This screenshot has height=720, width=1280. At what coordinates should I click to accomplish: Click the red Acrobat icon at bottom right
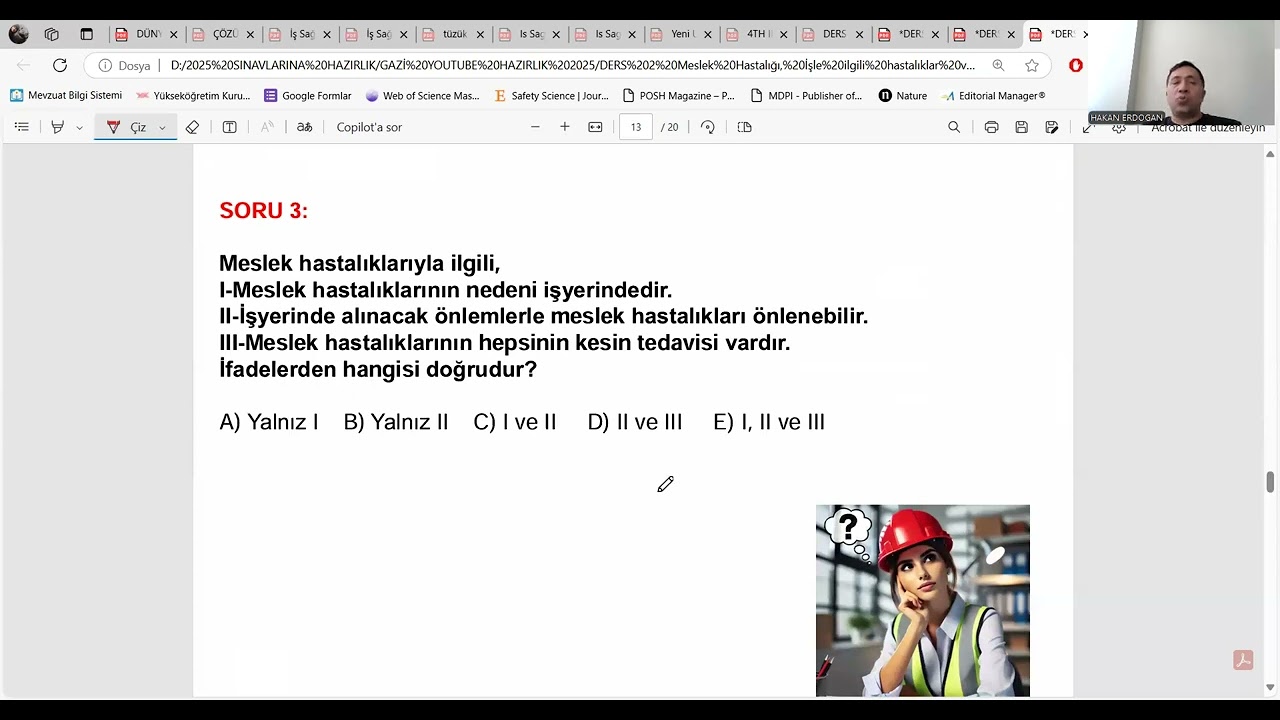1243,660
